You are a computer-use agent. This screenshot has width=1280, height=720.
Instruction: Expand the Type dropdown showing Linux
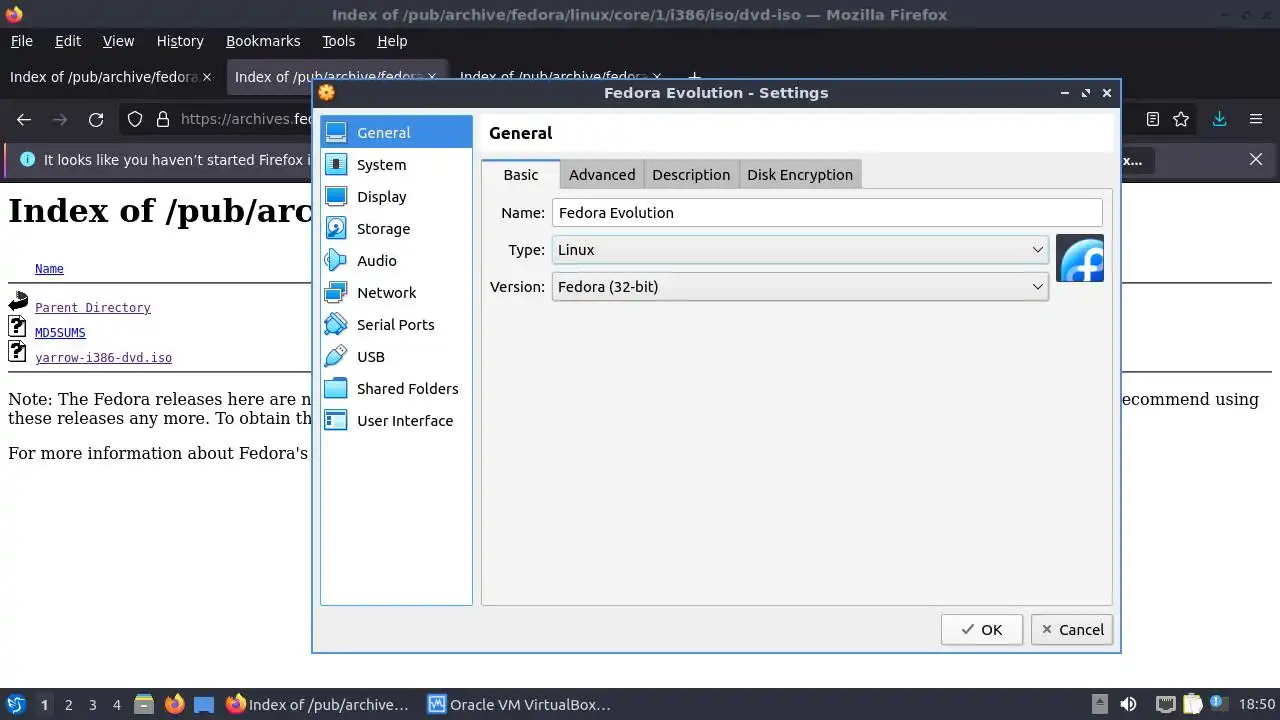[799, 250]
